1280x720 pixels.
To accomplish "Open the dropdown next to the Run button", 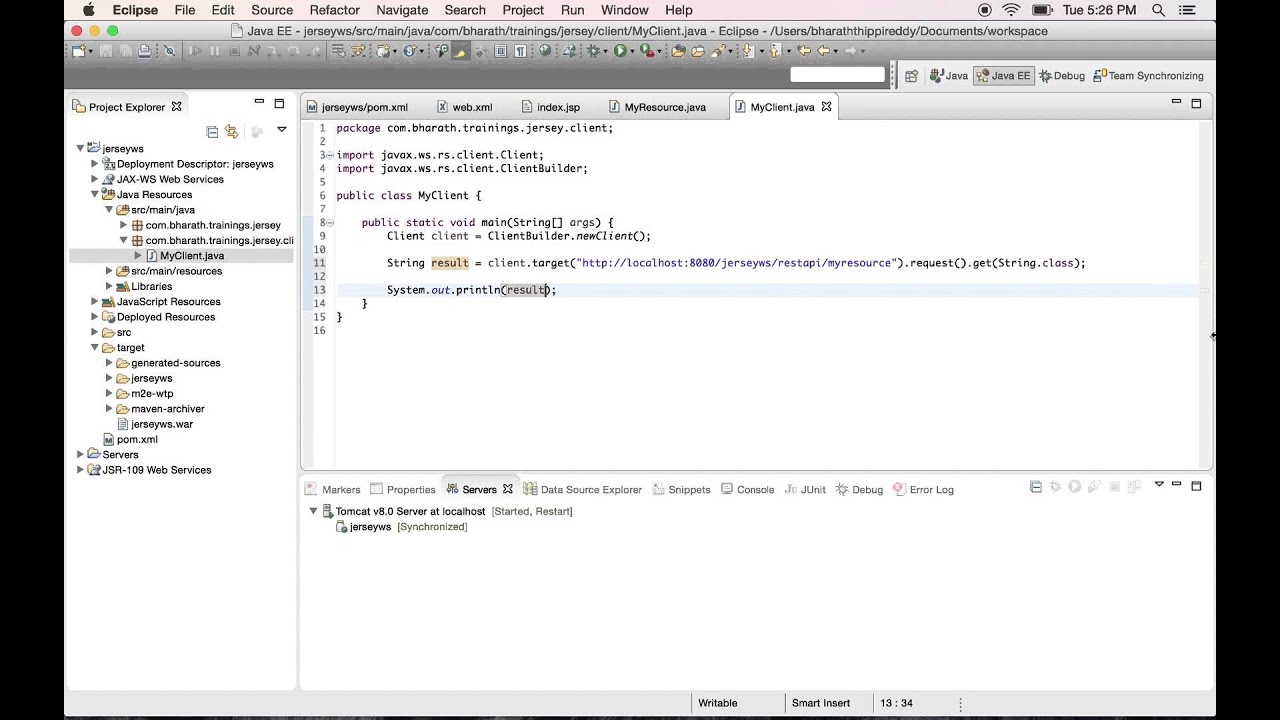I will point(632,51).
